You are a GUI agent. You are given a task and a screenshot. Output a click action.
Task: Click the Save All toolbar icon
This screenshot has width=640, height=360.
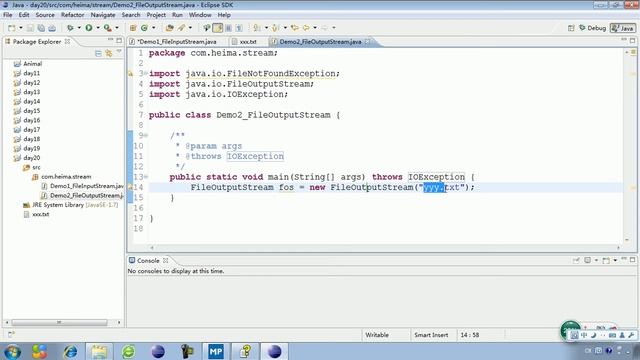point(41,28)
